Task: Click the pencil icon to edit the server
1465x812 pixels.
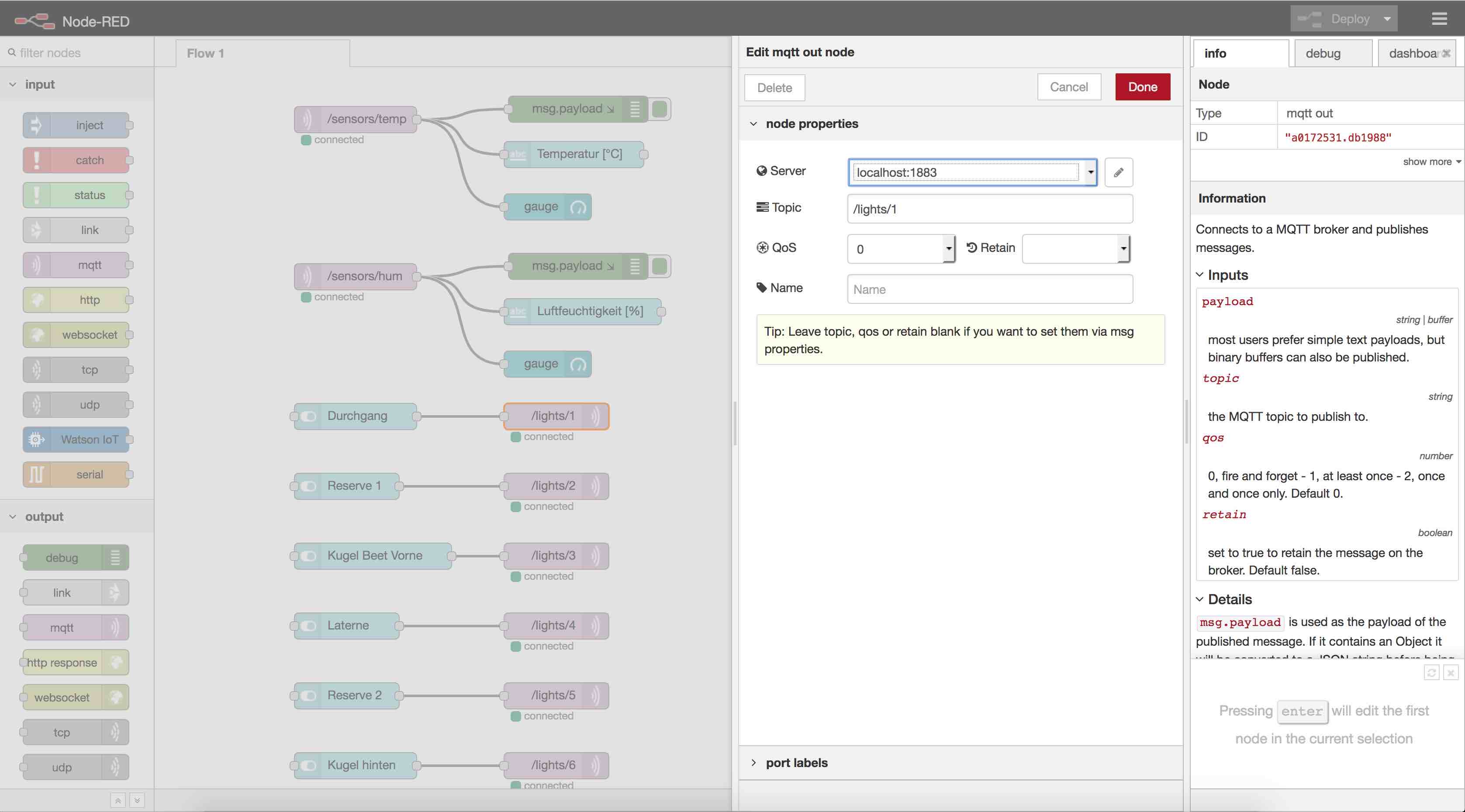Action: point(1118,172)
